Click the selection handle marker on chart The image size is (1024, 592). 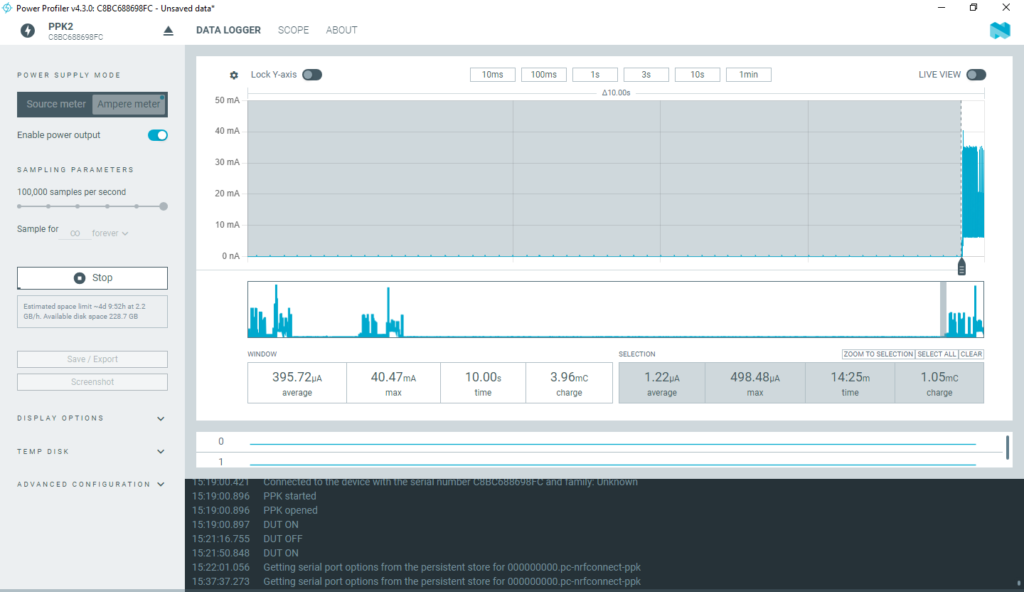[x=961, y=266]
